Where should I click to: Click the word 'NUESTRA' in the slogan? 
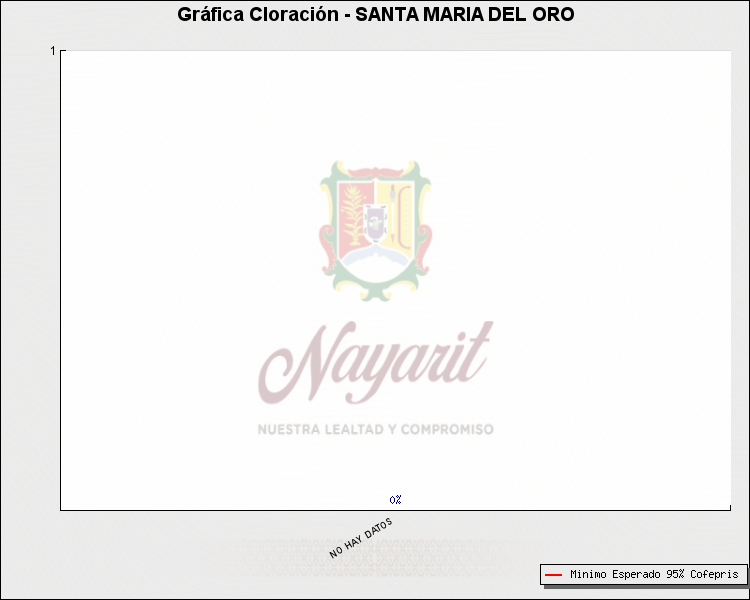point(288,429)
